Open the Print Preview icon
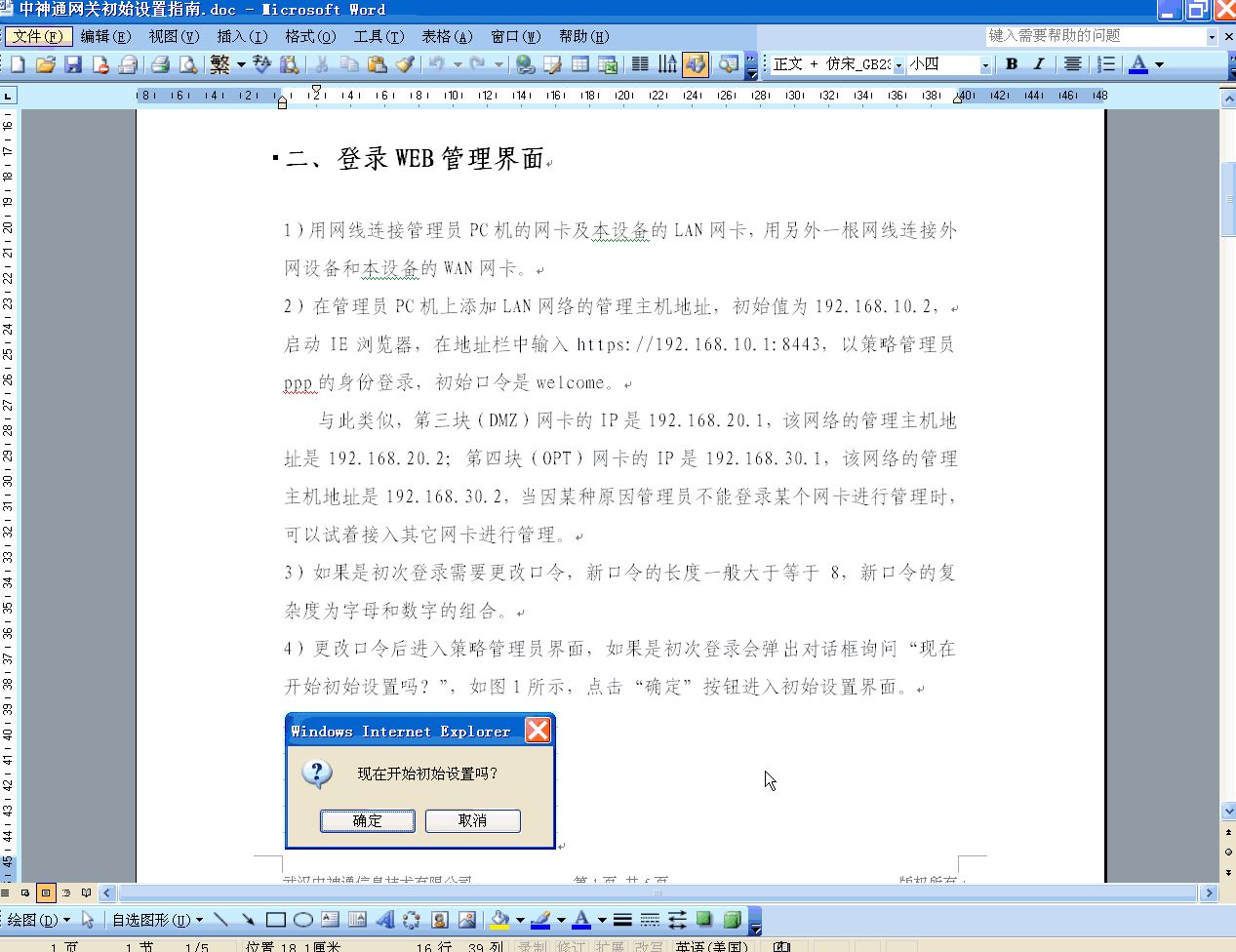 pyautogui.click(x=188, y=64)
